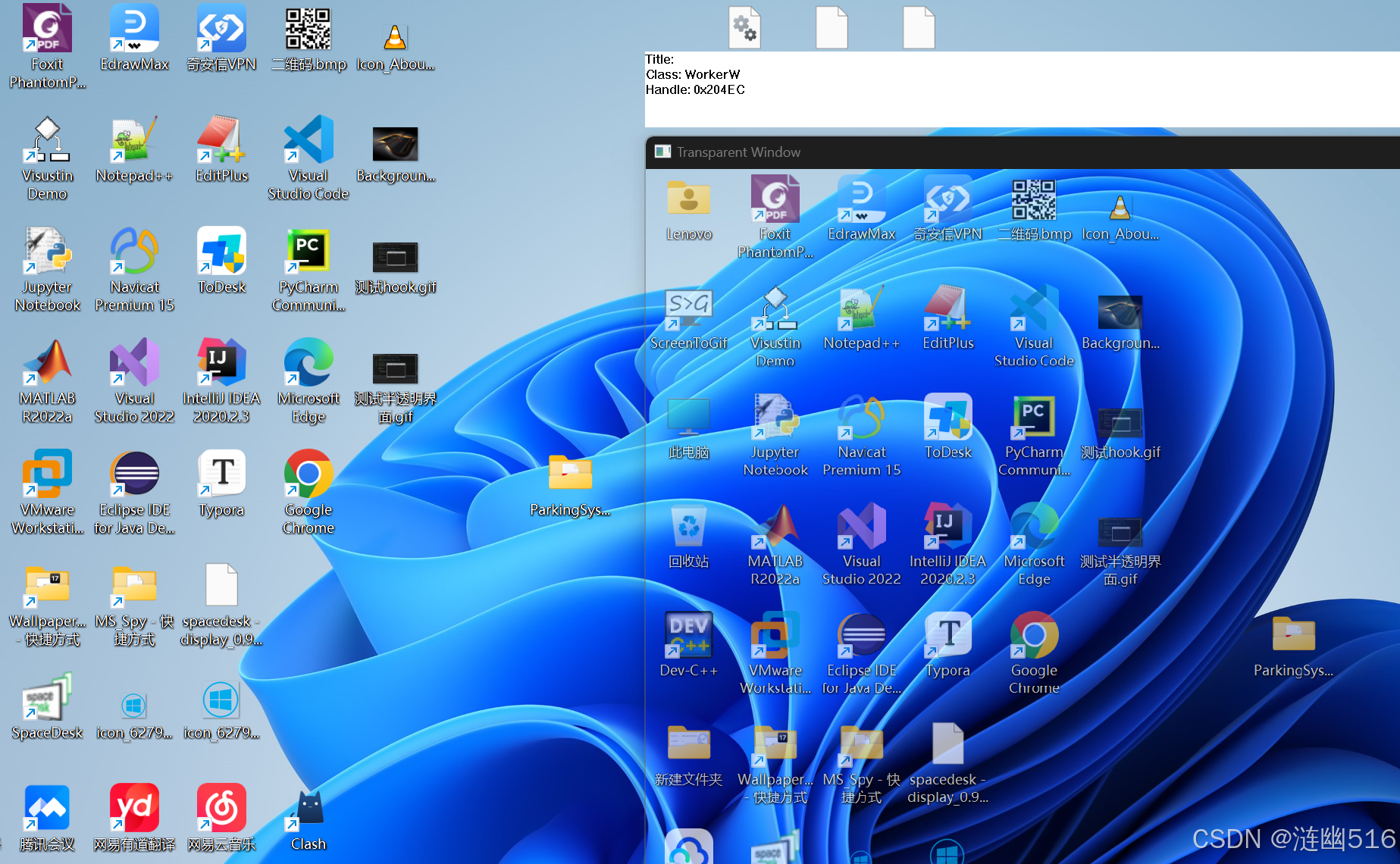Open the ParkingSys folder on the left desktop

tap(570, 485)
